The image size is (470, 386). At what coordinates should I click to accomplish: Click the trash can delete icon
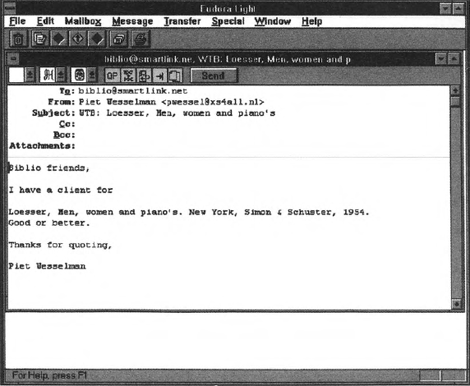pos(18,39)
